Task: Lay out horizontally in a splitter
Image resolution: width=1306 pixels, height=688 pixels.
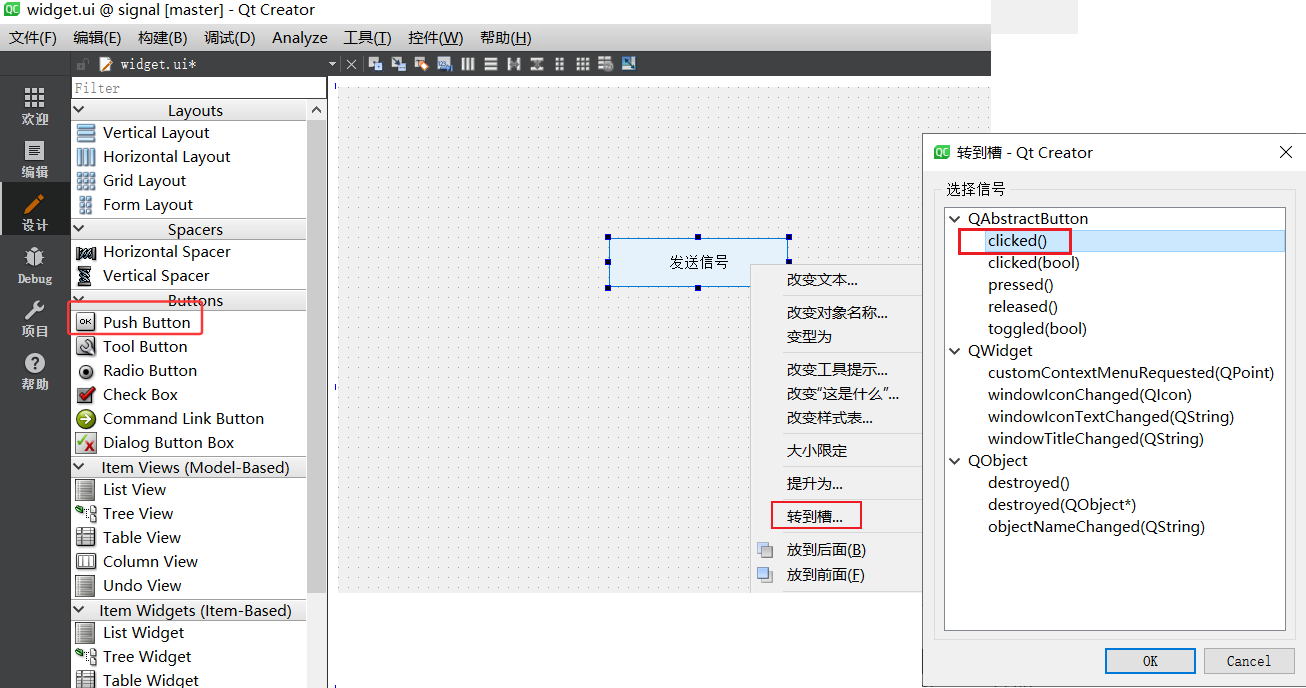Action: [514, 64]
